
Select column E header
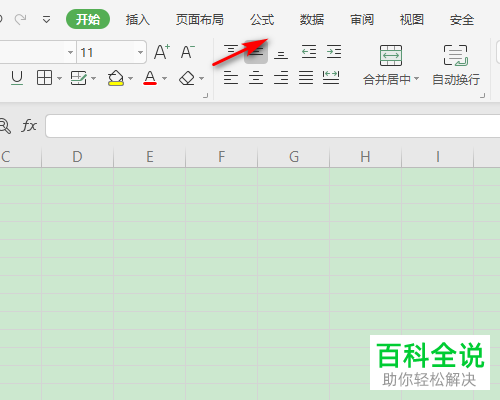[150, 157]
